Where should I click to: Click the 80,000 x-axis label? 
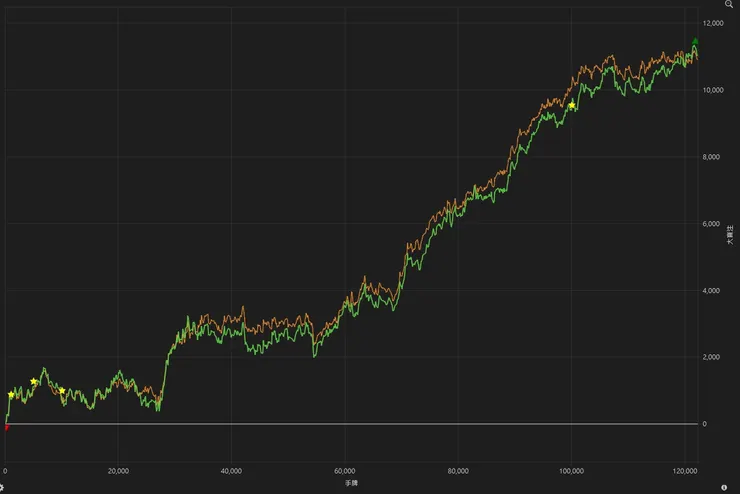(x=458, y=471)
